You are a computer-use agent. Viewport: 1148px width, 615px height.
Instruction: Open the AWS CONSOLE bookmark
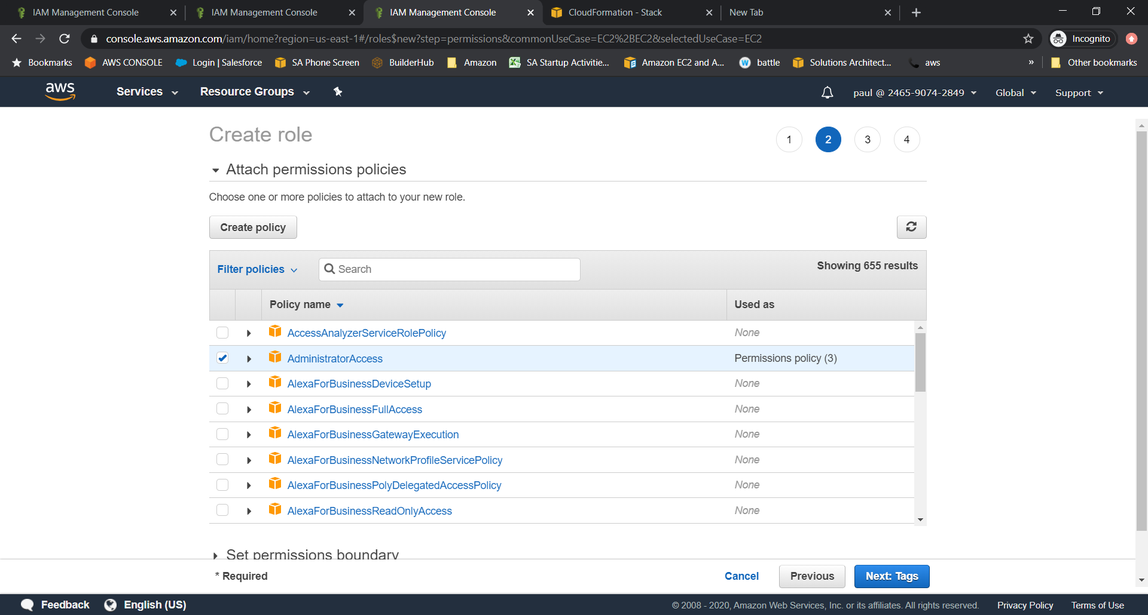tap(123, 62)
